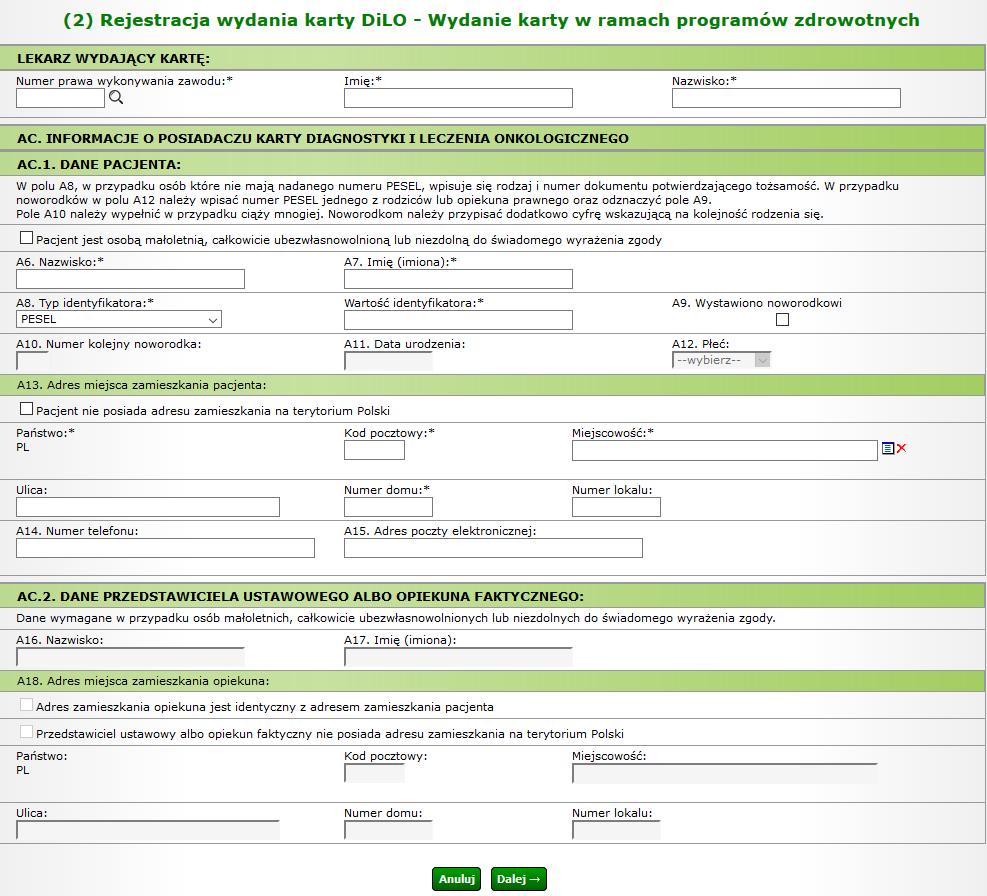Clear locality with the red X icon
987x896 pixels.
click(x=901, y=448)
